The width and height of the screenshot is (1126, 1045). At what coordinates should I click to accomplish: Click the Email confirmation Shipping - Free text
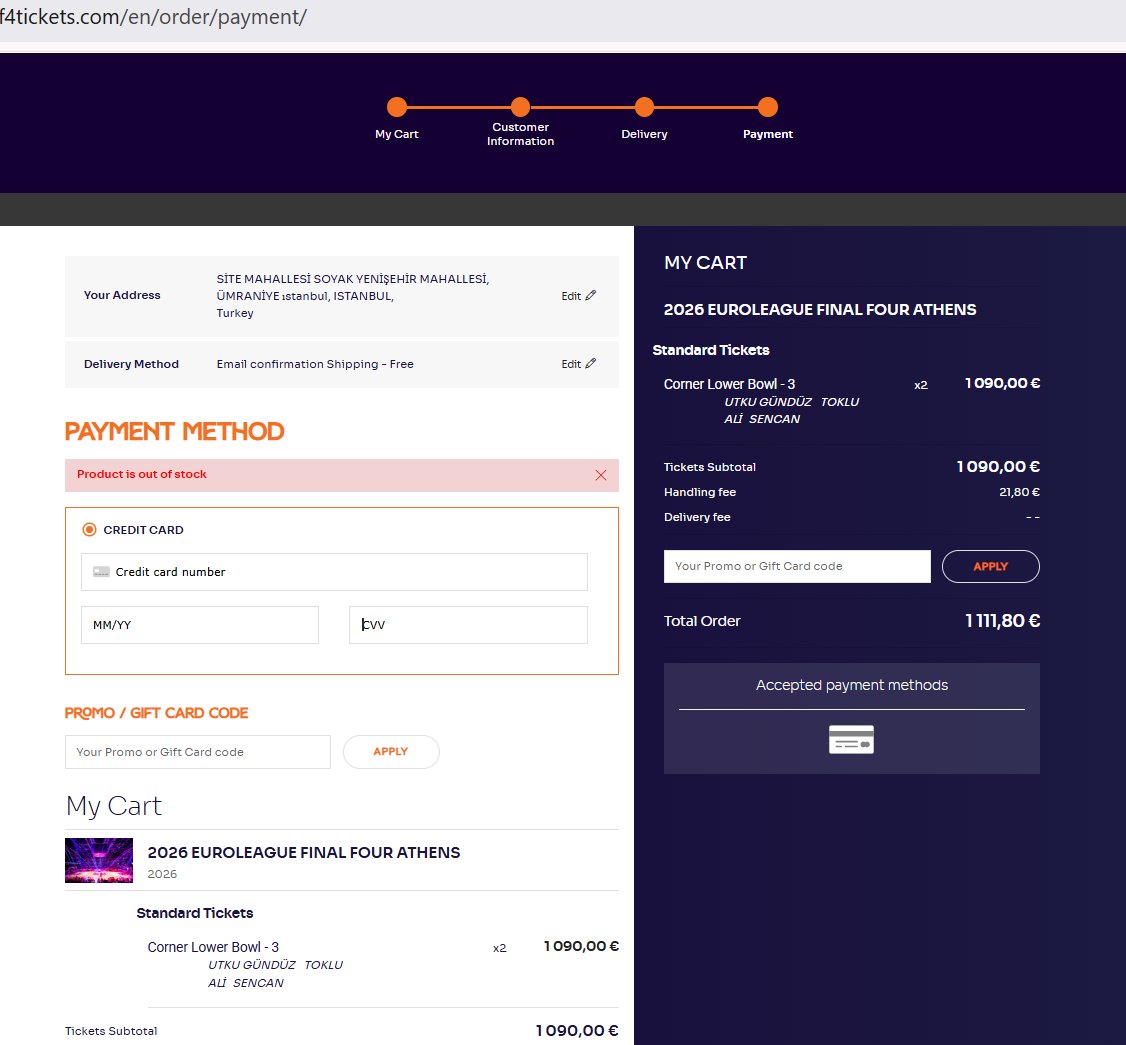tap(315, 364)
